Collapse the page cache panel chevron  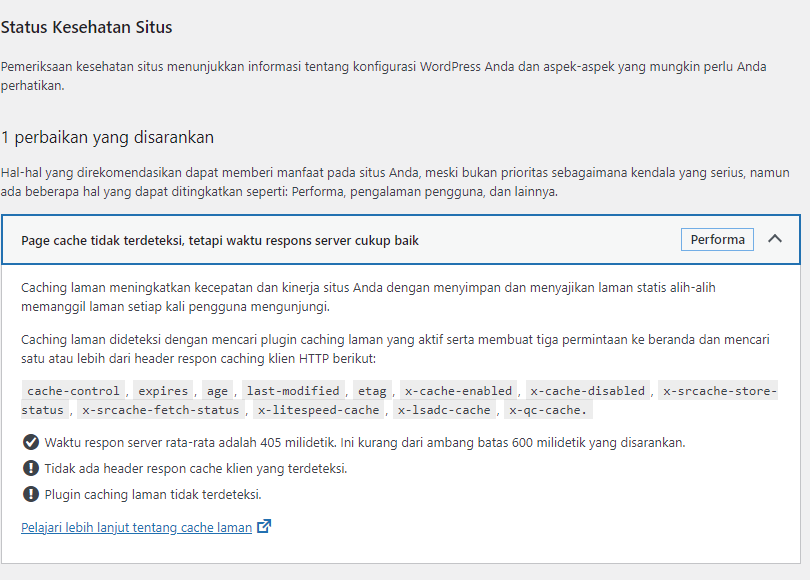[x=774, y=239]
